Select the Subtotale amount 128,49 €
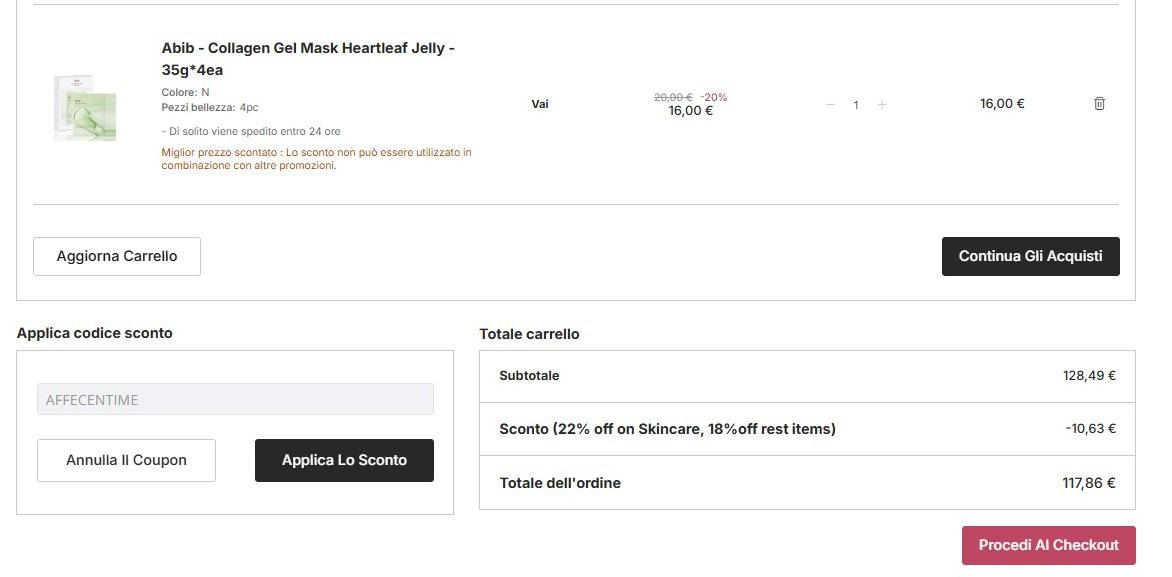This screenshot has width=1172, height=577. 1089,376
